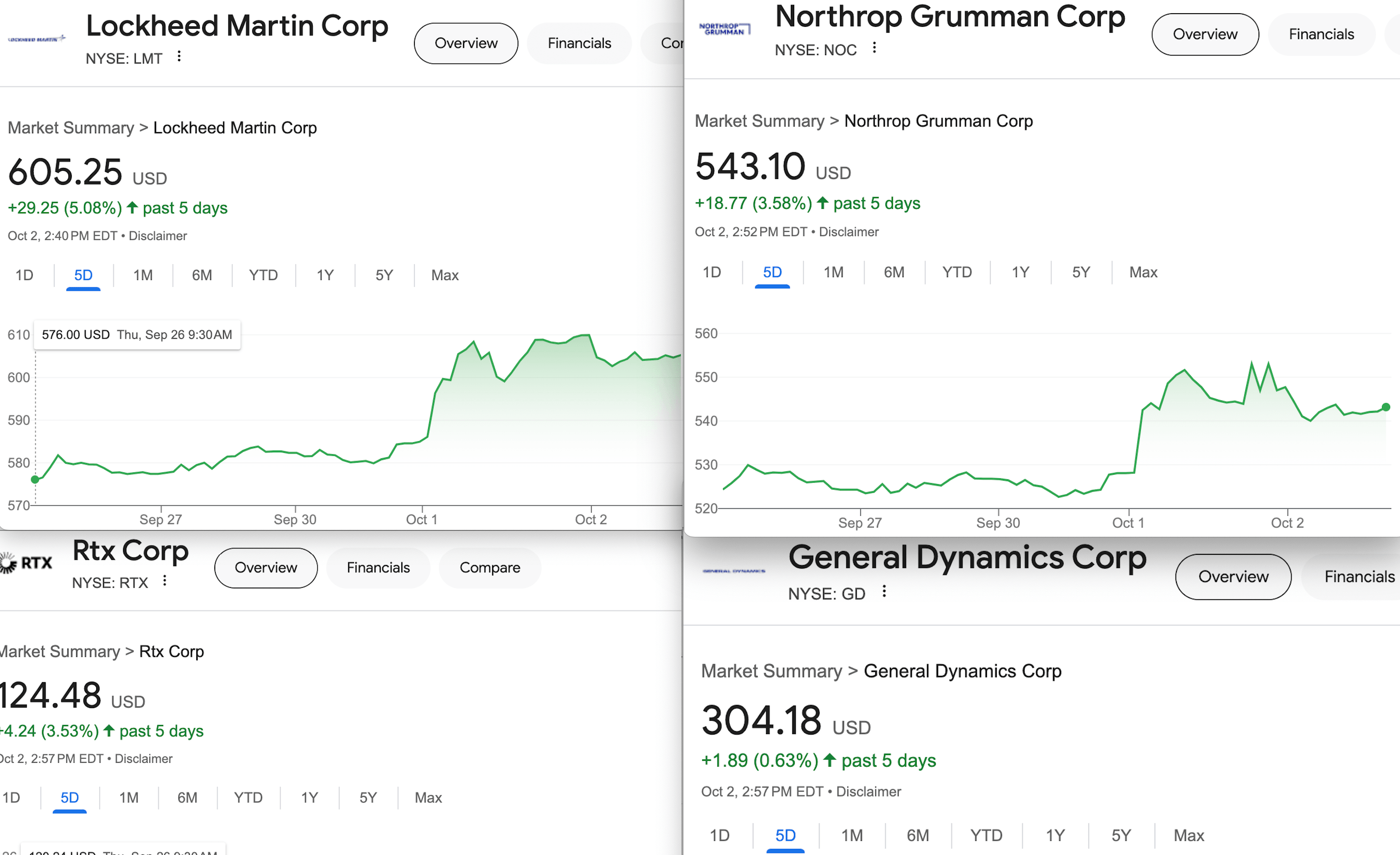Open the Disclaimer link under the Lockheed Martin price

coord(158,236)
